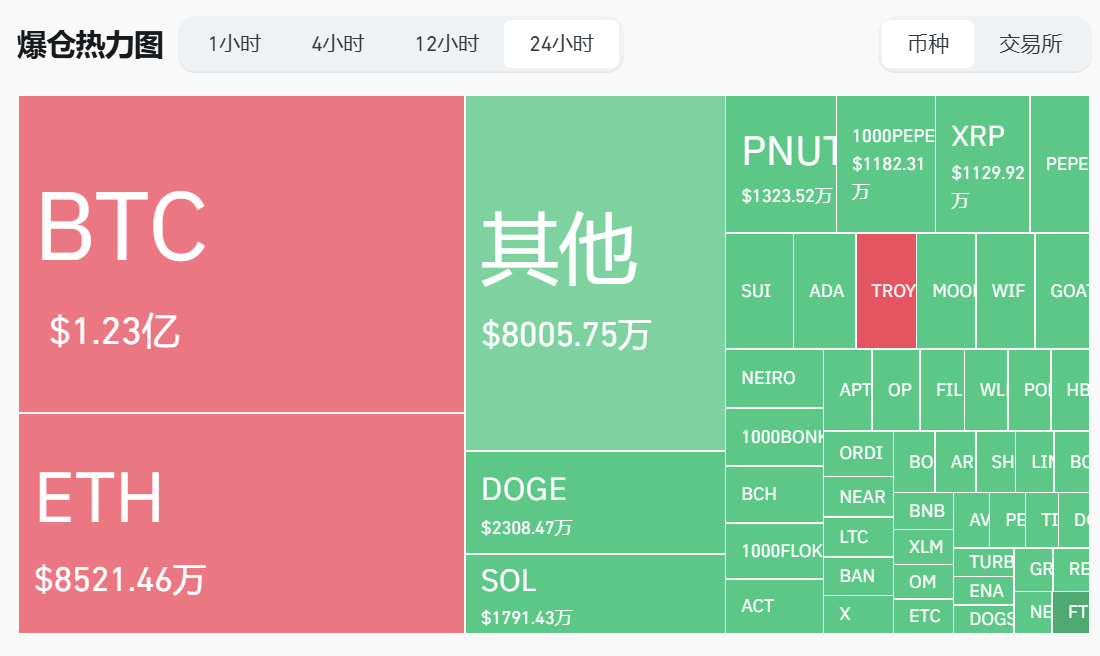Open the SUI tile
1100x656 pixels.
759,291
